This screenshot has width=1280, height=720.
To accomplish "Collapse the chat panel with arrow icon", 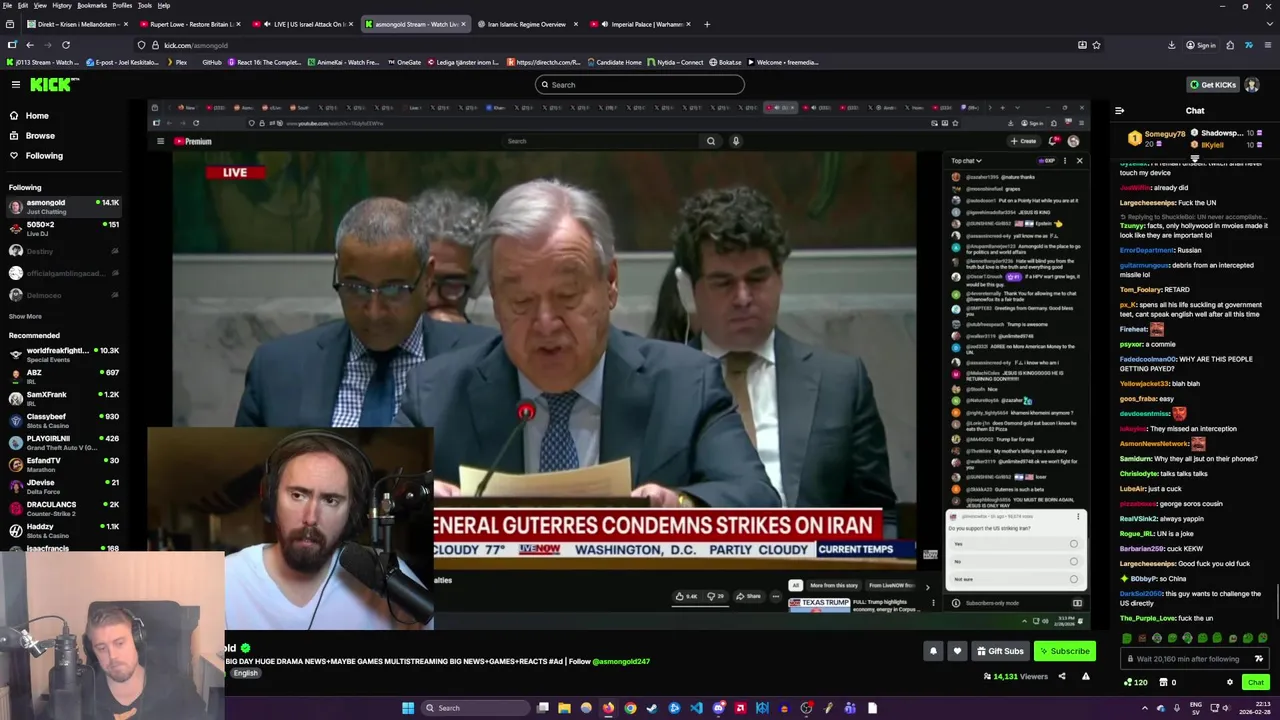I will pyautogui.click(x=1119, y=111).
